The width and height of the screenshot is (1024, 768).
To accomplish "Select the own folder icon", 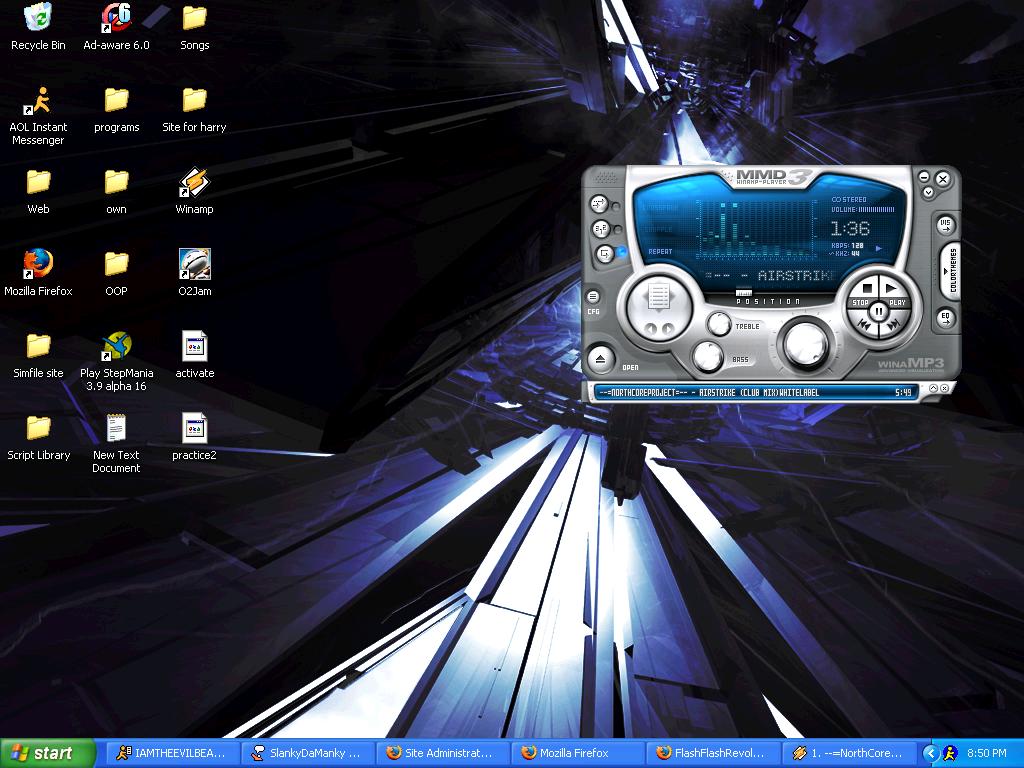I will tap(116, 191).
